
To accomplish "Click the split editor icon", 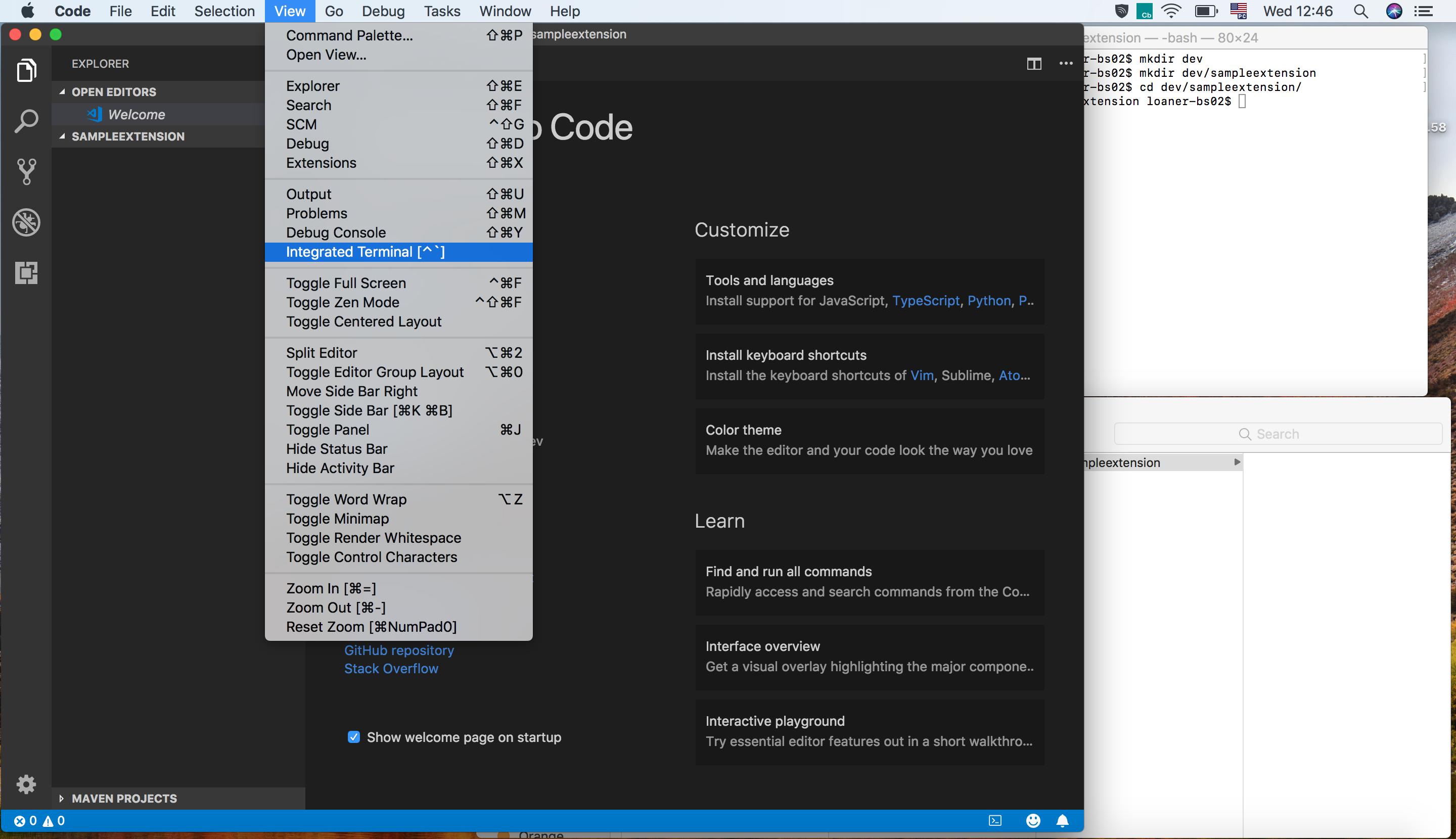I will [1034, 63].
